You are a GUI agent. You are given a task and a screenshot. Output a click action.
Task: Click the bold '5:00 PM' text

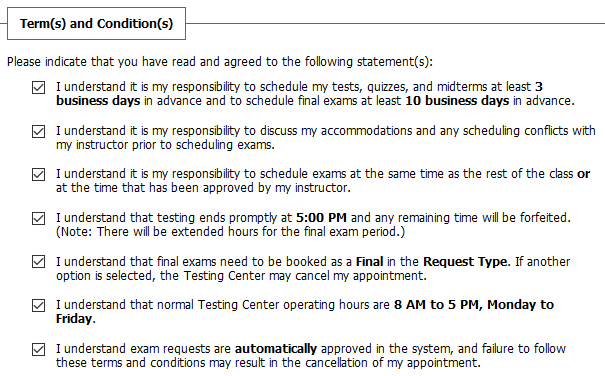point(321,218)
